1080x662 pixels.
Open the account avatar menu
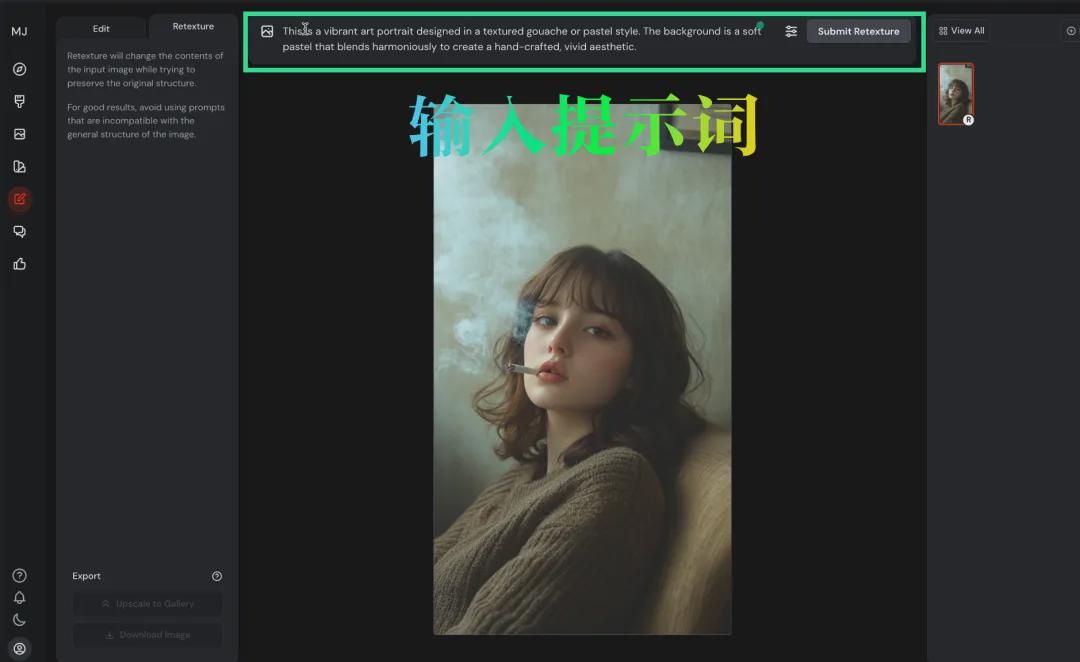19,648
